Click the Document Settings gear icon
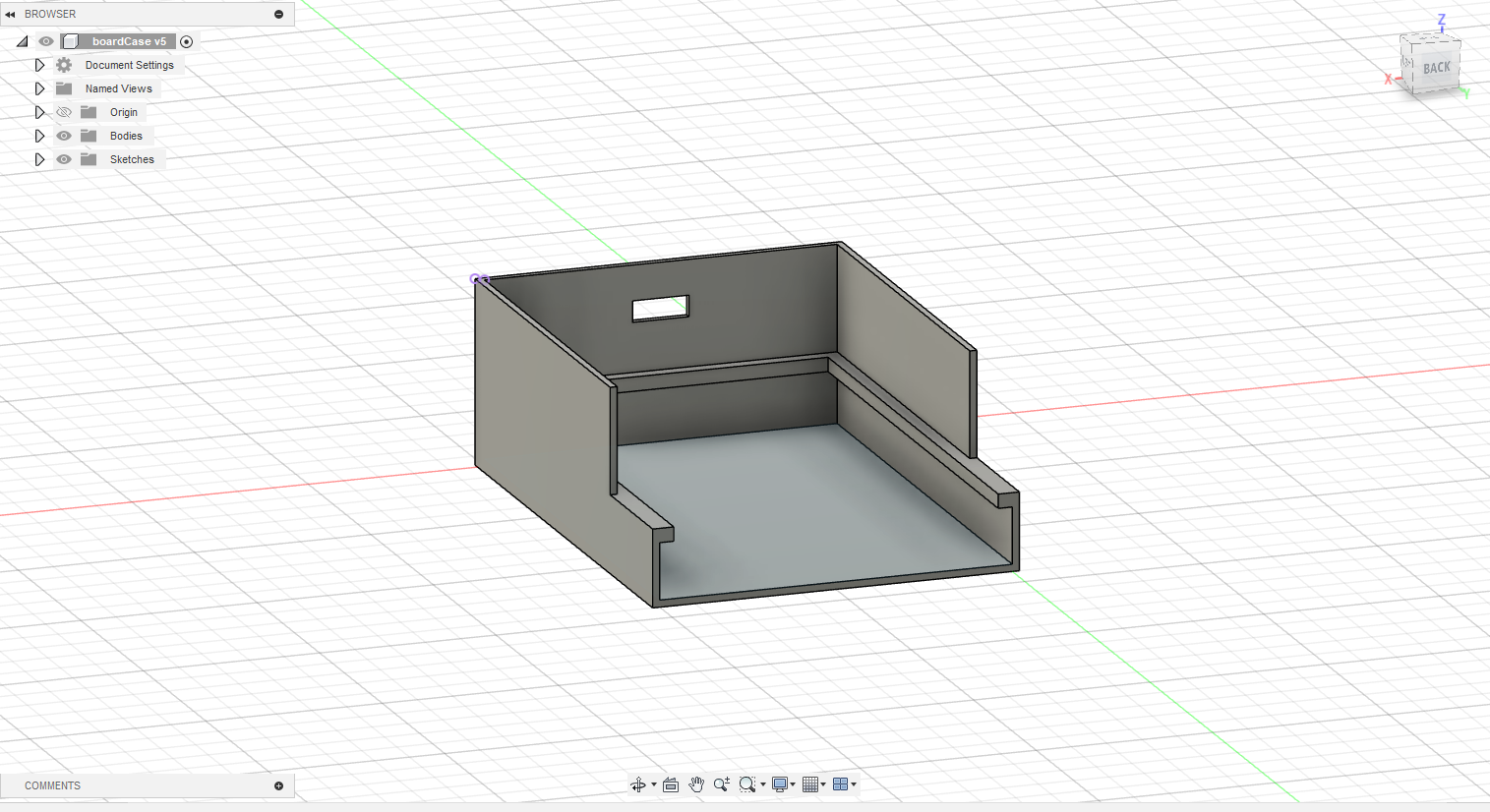The image size is (1490, 812). (64, 65)
